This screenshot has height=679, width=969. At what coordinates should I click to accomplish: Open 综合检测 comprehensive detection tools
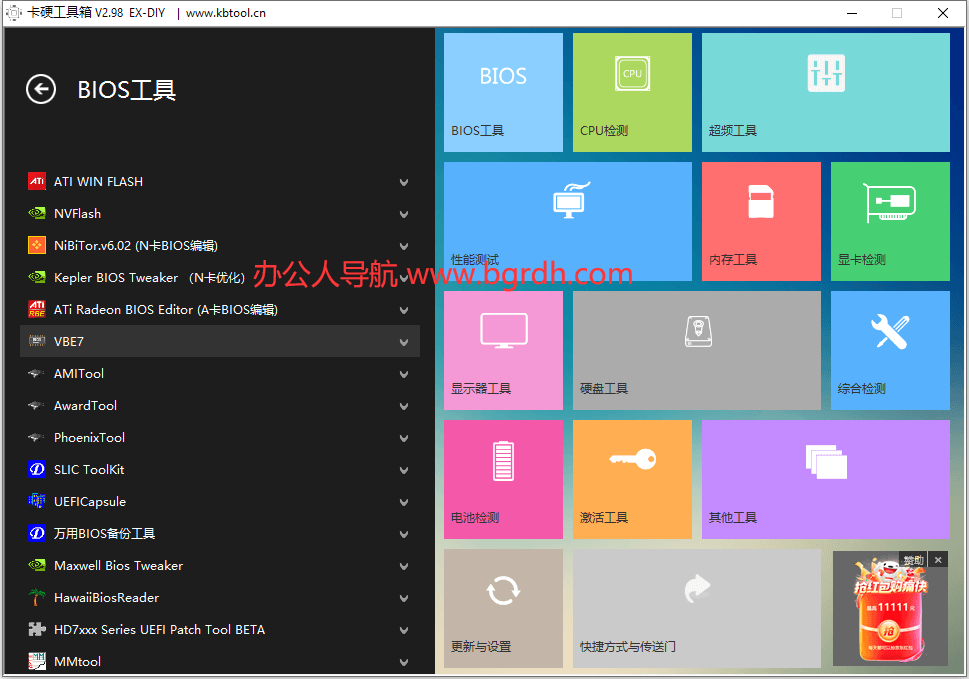(888, 350)
